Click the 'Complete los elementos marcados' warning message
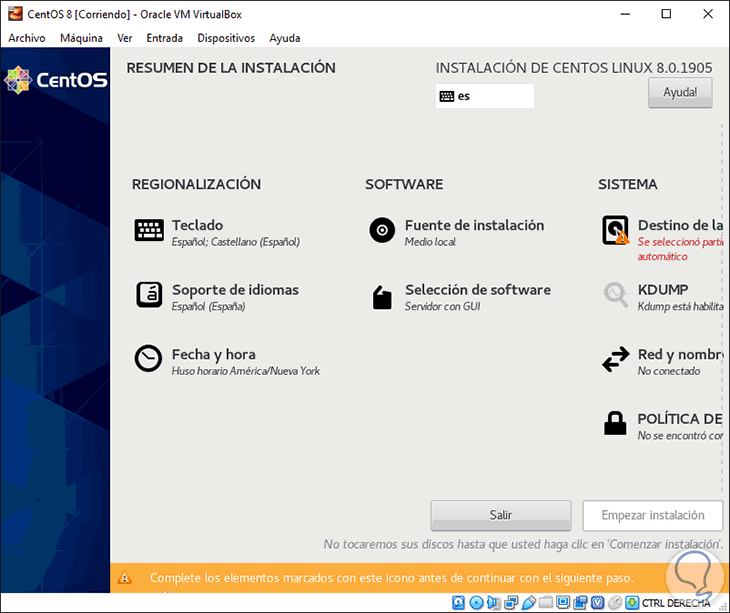Screen dimensions: 730x613 pos(392,578)
